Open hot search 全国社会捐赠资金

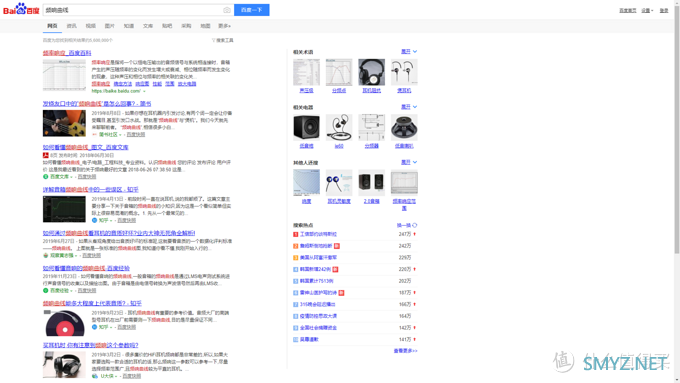click(318, 328)
